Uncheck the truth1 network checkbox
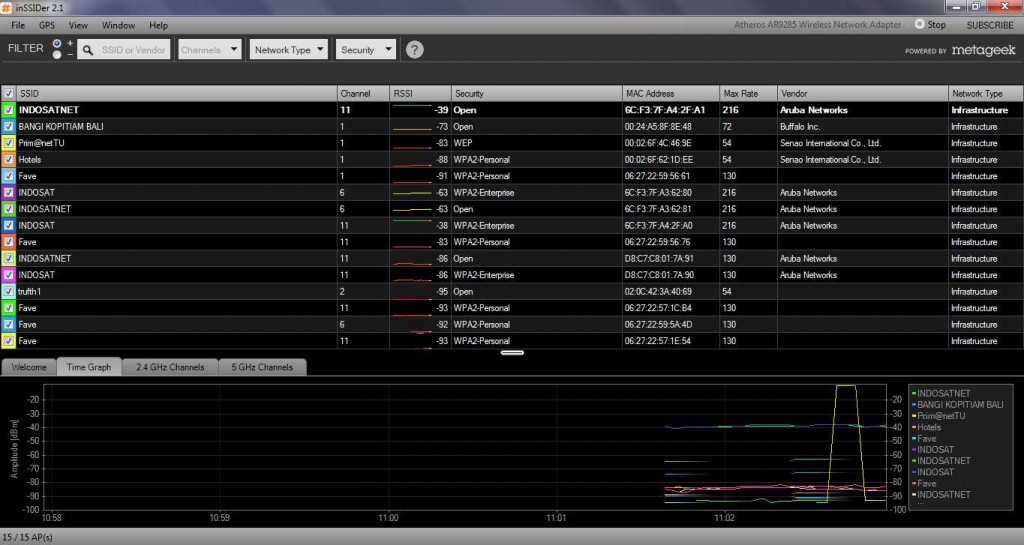 point(8,291)
